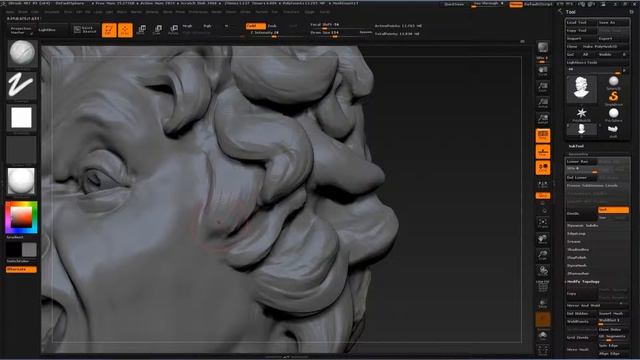Toggle PolyFrame line fill display
Screen dimensions: 640x360
tap(542, 287)
